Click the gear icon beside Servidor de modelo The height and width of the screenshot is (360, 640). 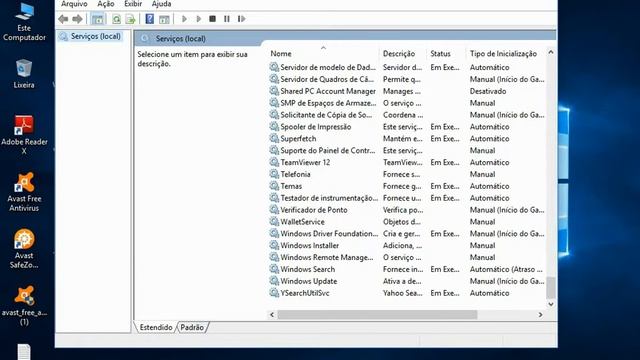pyautogui.click(x=274, y=67)
